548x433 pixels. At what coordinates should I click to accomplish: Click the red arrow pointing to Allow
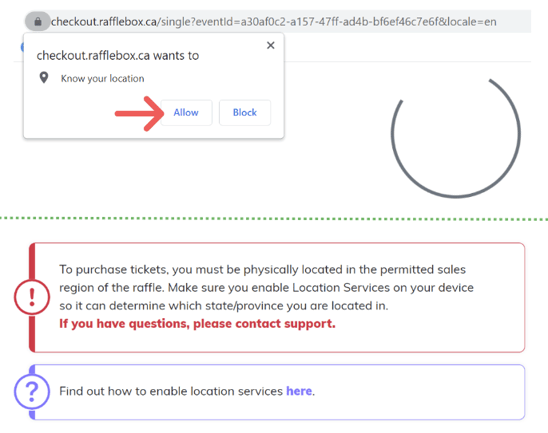coord(140,114)
